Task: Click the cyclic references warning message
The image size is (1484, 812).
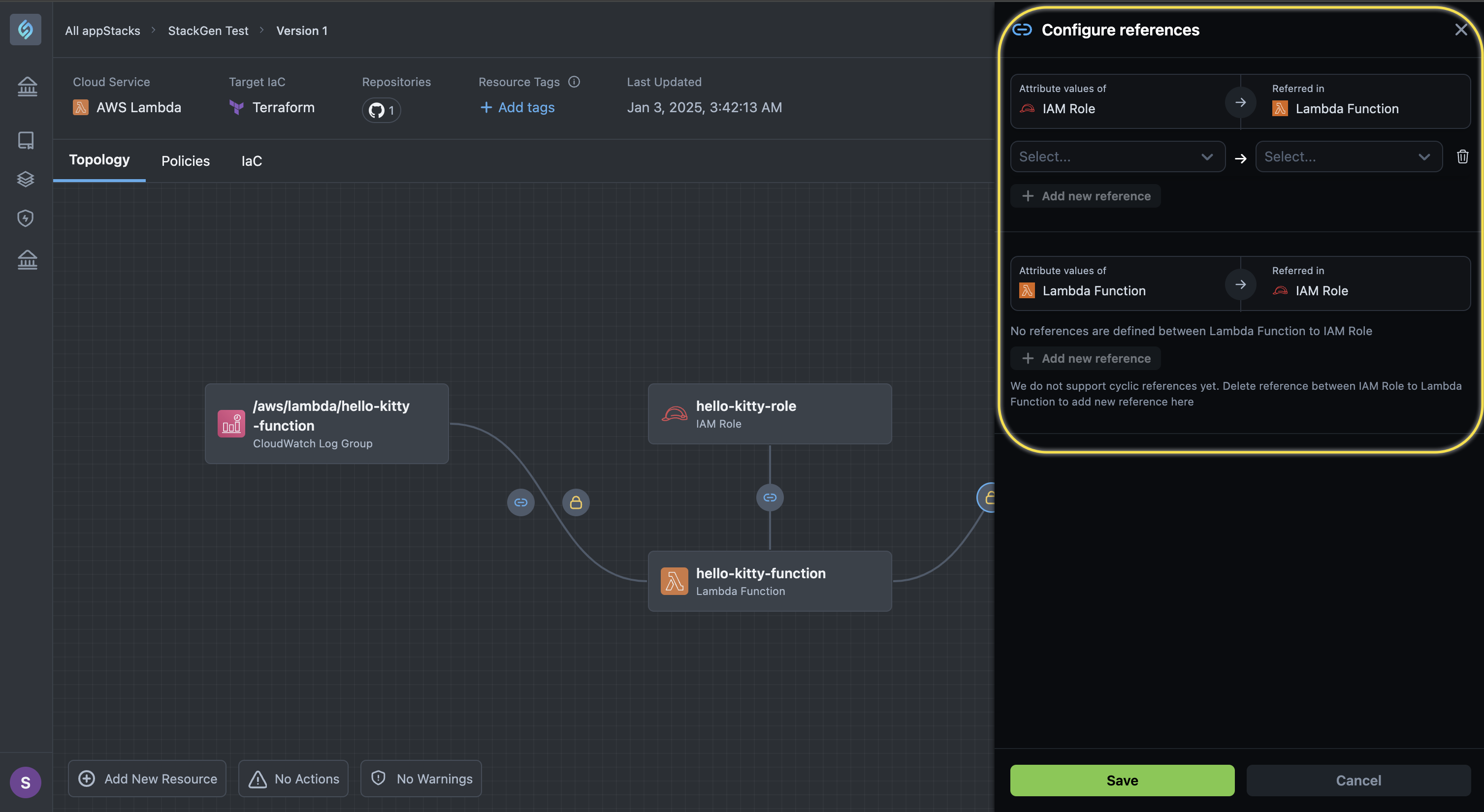Action: coord(1236,393)
